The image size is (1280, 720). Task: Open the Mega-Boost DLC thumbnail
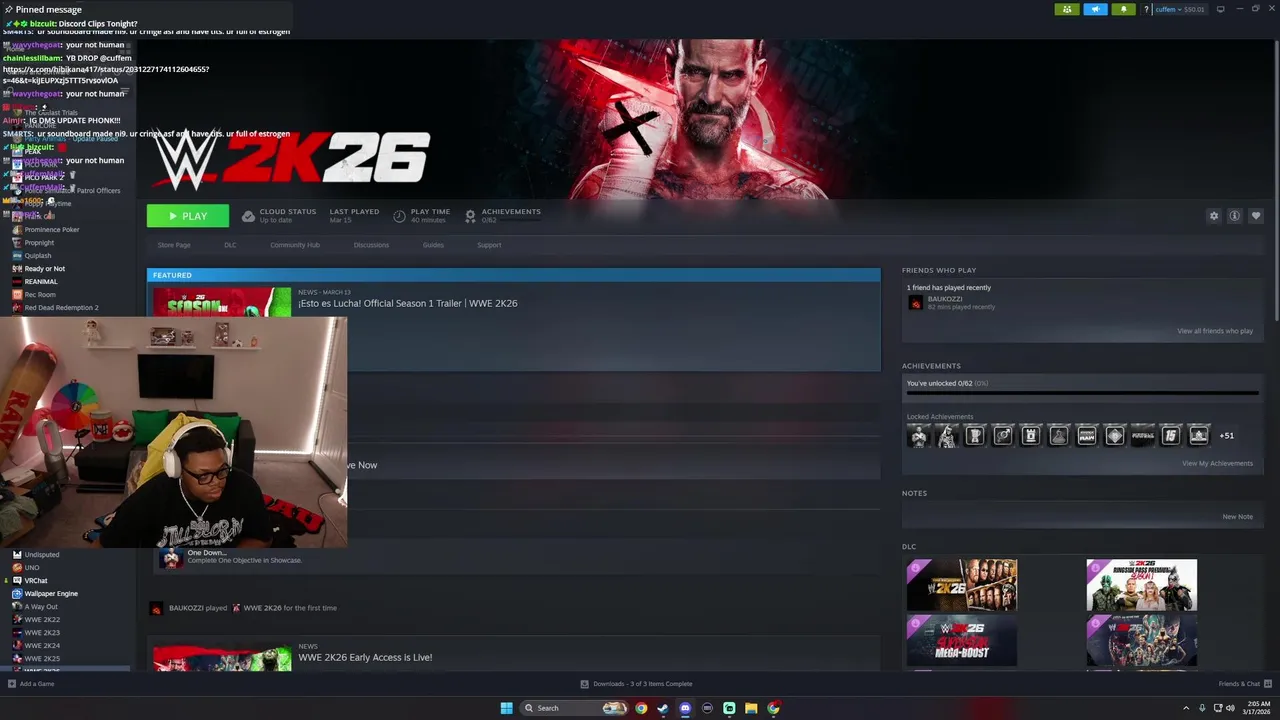click(962, 640)
